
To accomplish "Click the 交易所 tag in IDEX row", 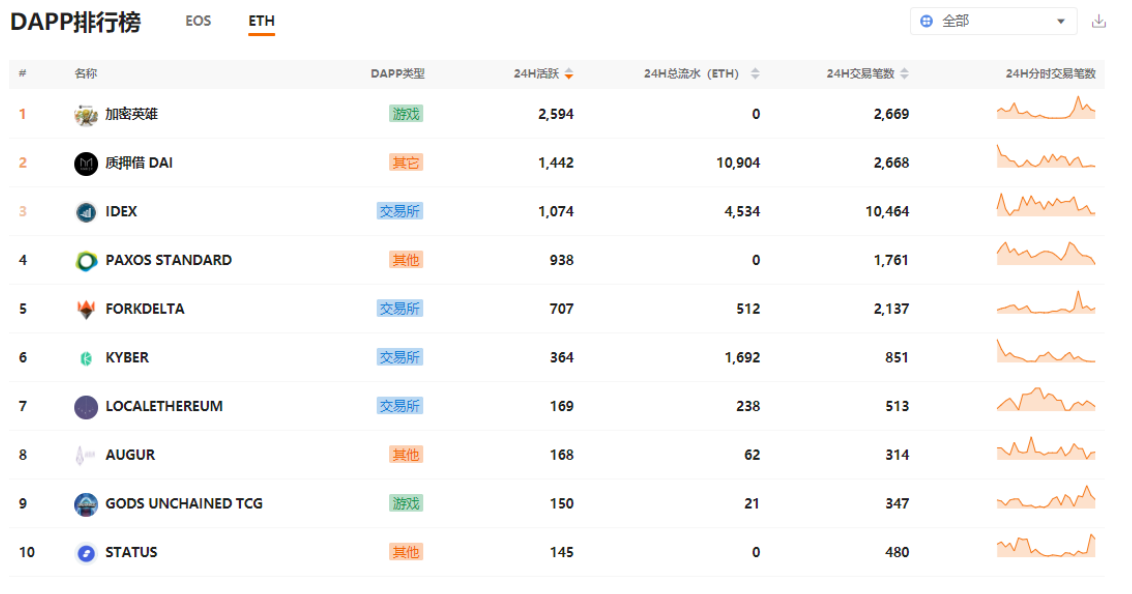I will (x=400, y=211).
